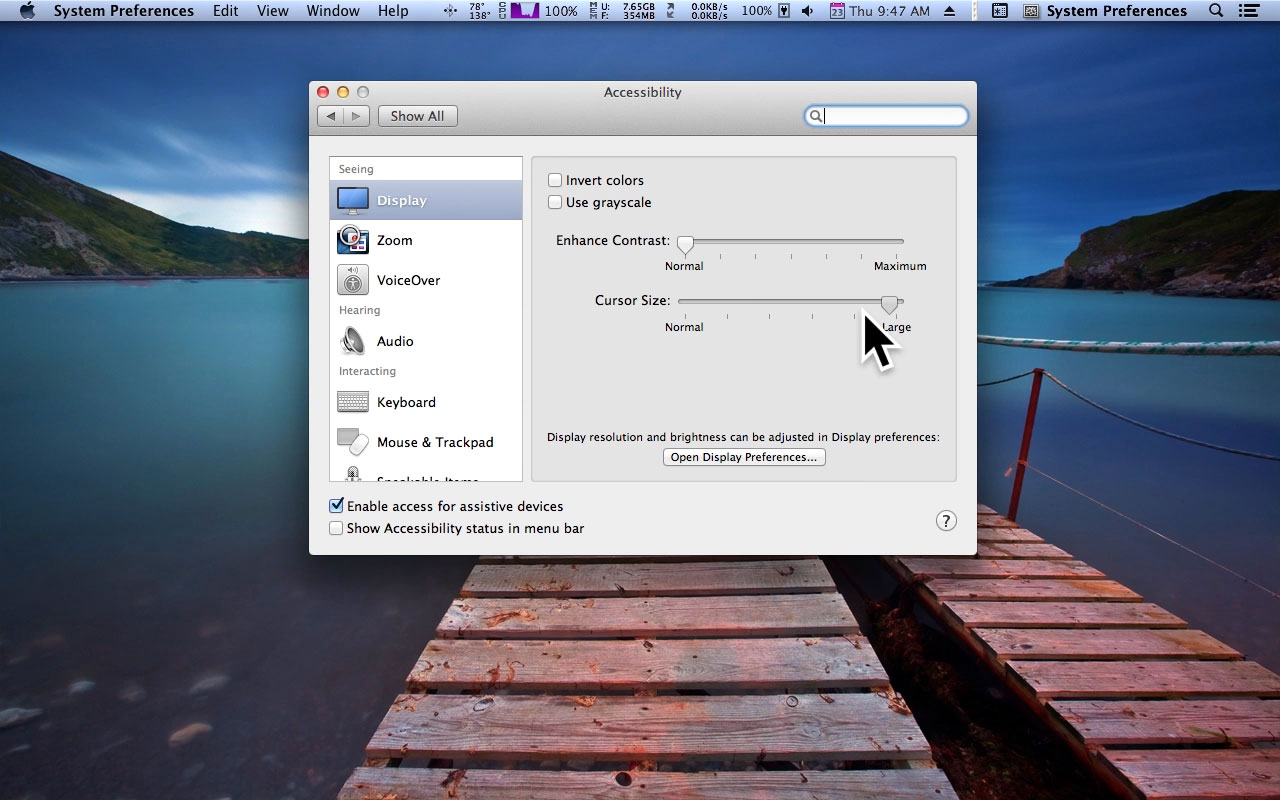The image size is (1280, 800).
Task: Enable Use grayscale checkbox
Action: 555,202
